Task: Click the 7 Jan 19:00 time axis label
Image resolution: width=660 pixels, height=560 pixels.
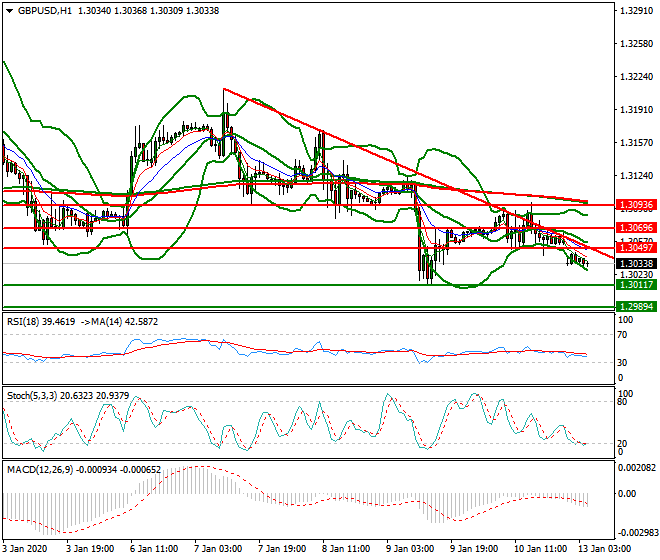Action: tap(282, 549)
